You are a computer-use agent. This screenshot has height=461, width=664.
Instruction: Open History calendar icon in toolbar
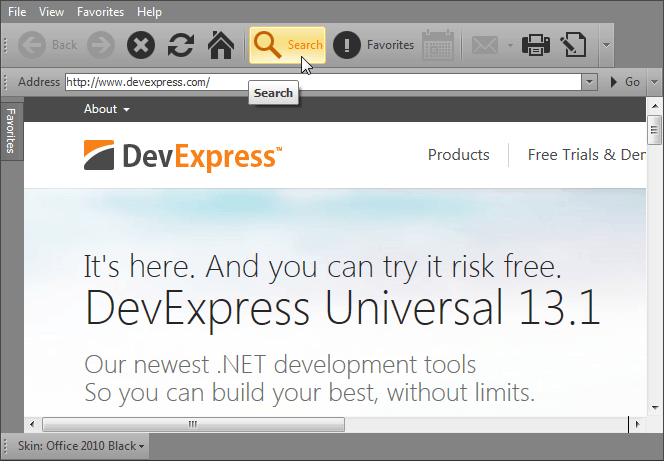(x=438, y=45)
